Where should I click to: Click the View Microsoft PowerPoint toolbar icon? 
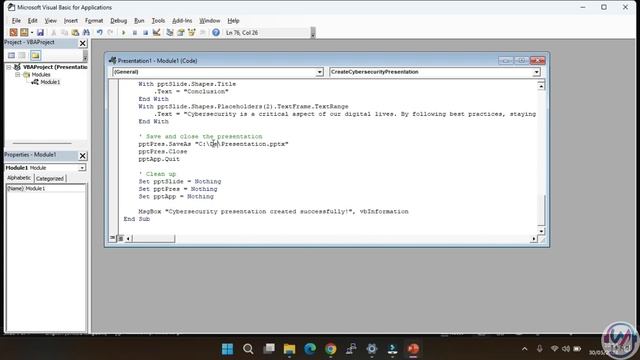(13, 32)
